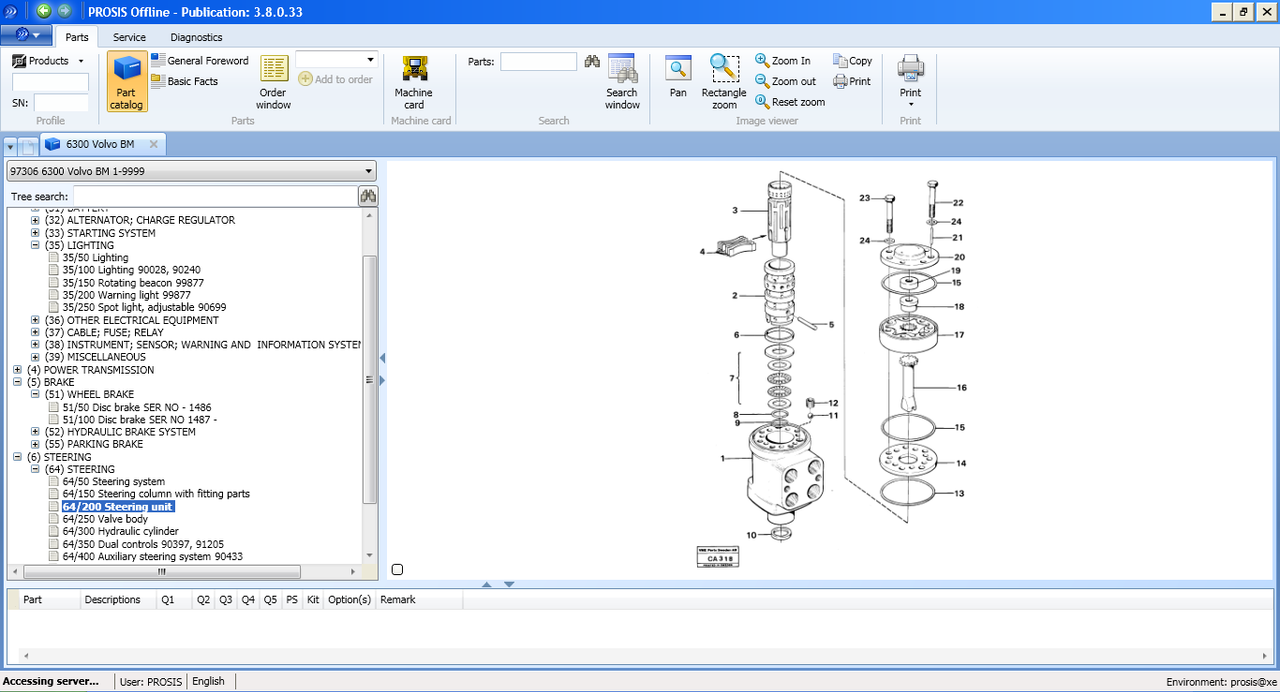The height and width of the screenshot is (692, 1280).
Task: Click the Parts search input field
Action: (538, 62)
